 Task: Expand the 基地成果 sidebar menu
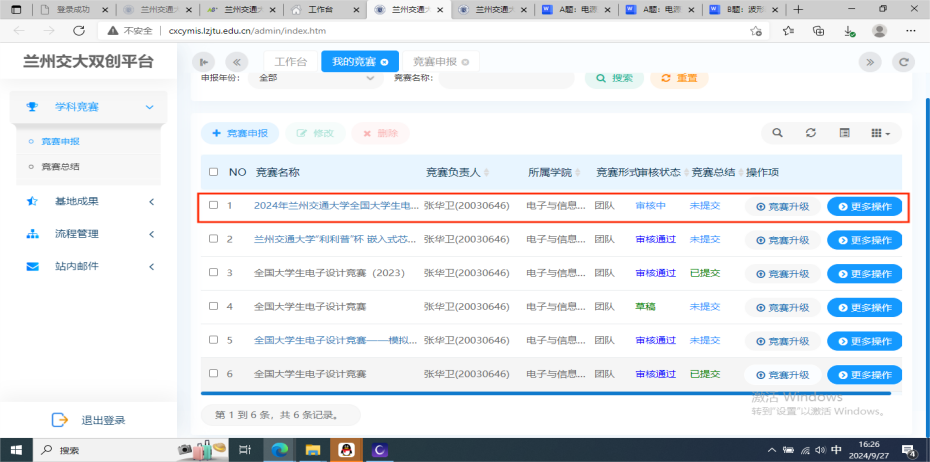89,201
